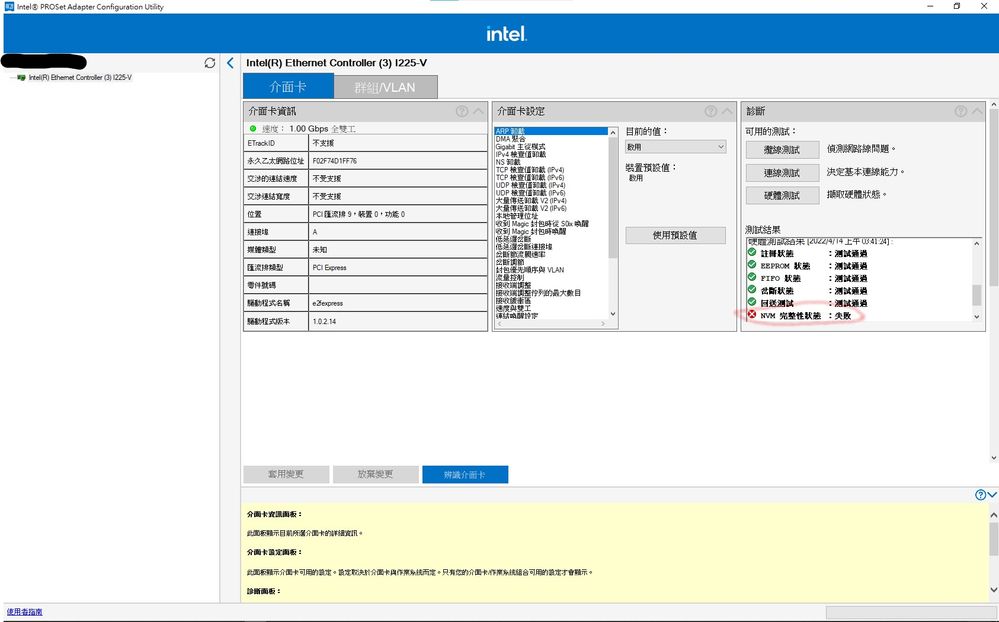This screenshot has height=622, width=999.
Task: Click the back arrow beside the adapter title
Action: coord(230,62)
